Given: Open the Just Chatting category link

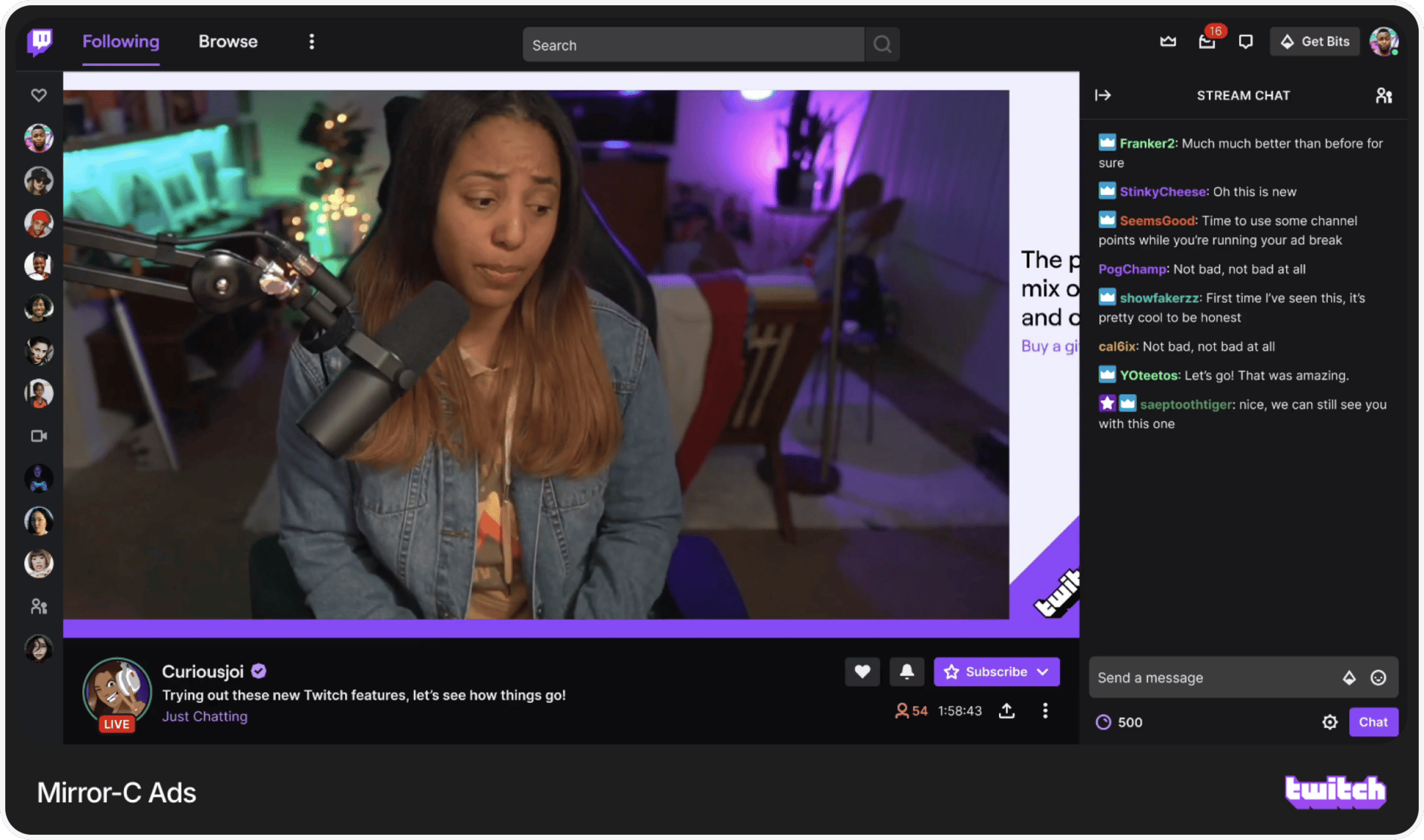Looking at the screenshot, I should [x=205, y=716].
